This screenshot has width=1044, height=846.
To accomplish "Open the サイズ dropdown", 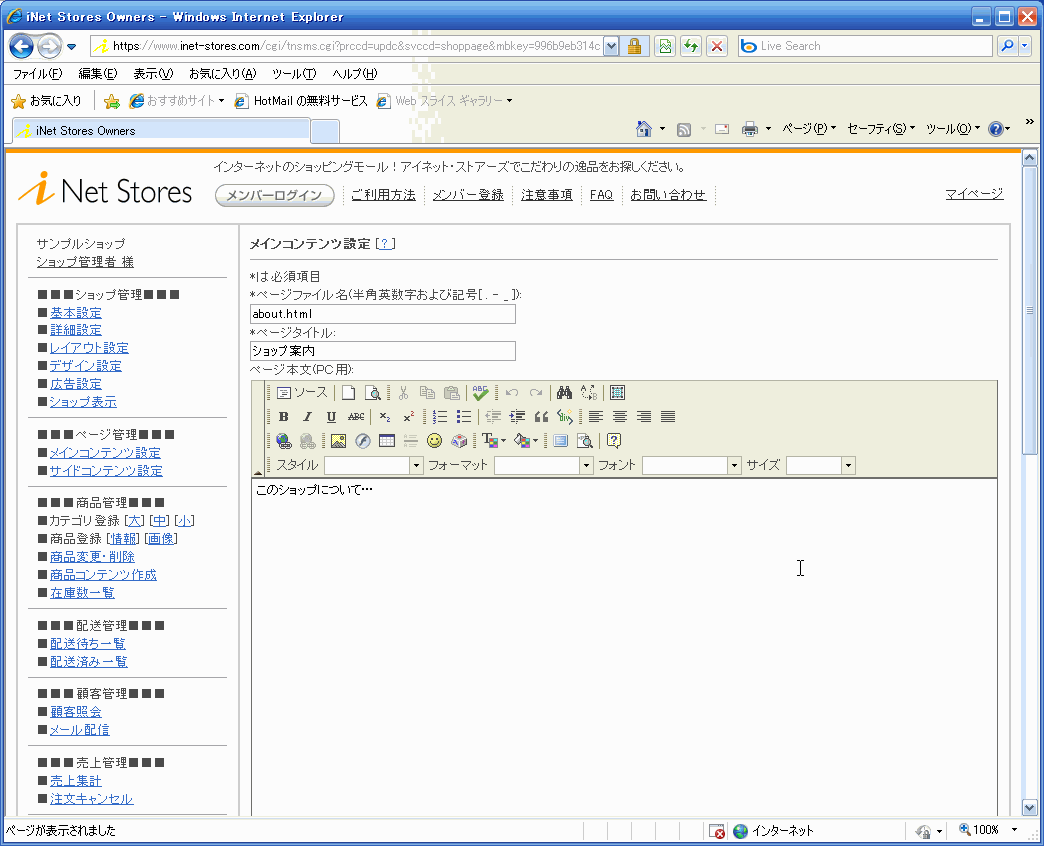I will pos(848,466).
